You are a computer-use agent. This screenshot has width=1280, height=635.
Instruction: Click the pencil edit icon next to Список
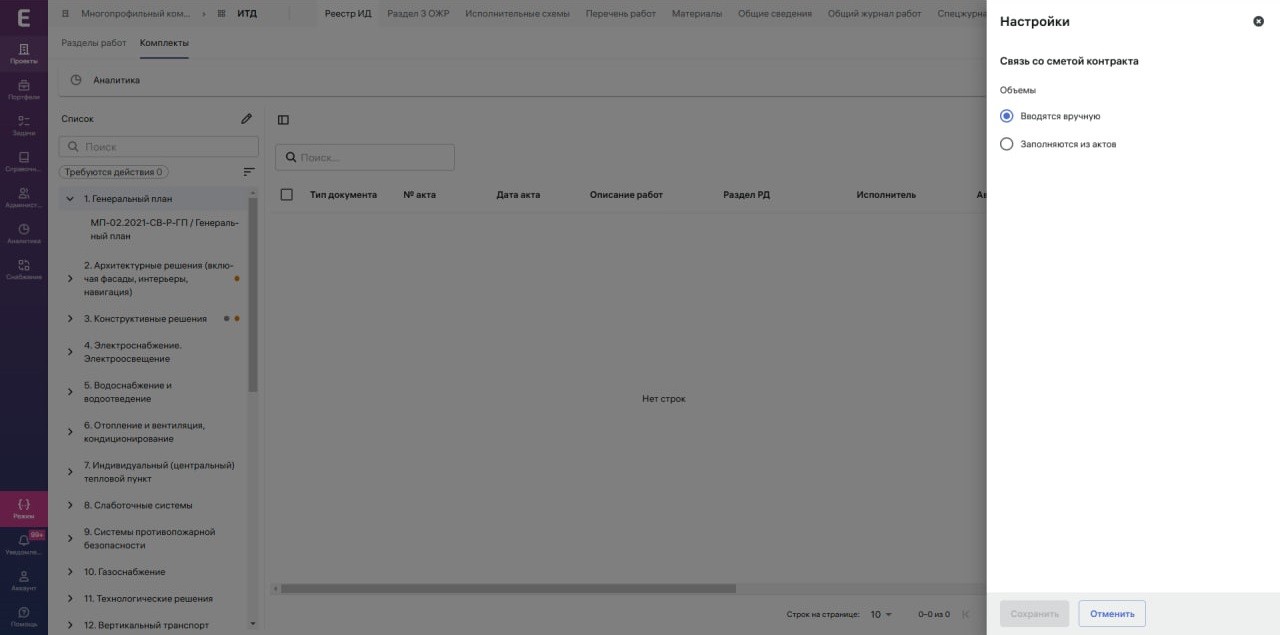[x=246, y=118]
